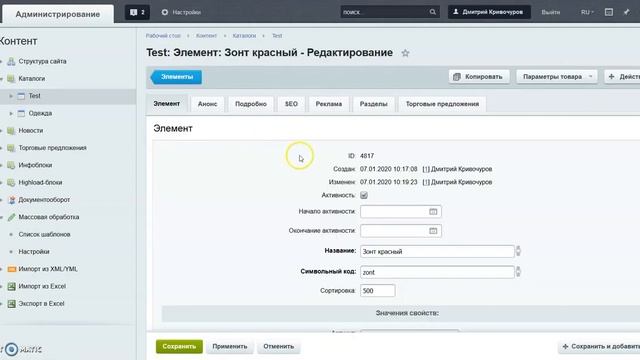The width and height of the screenshot is (640, 360).
Task: Switch to SEO tab
Action: pyautogui.click(x=291, y=104)
